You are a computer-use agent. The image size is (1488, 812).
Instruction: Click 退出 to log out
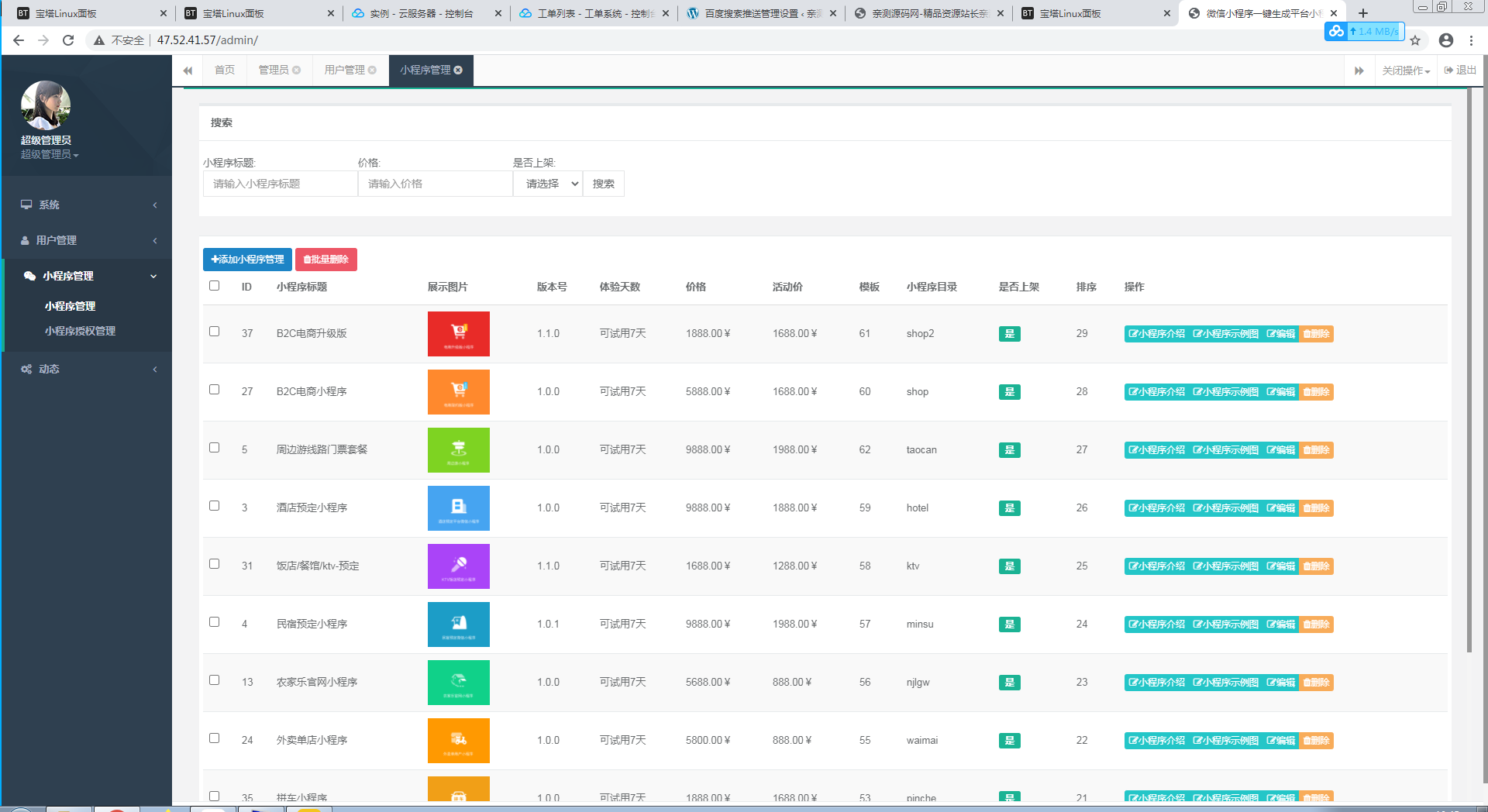coord(1460,71)
